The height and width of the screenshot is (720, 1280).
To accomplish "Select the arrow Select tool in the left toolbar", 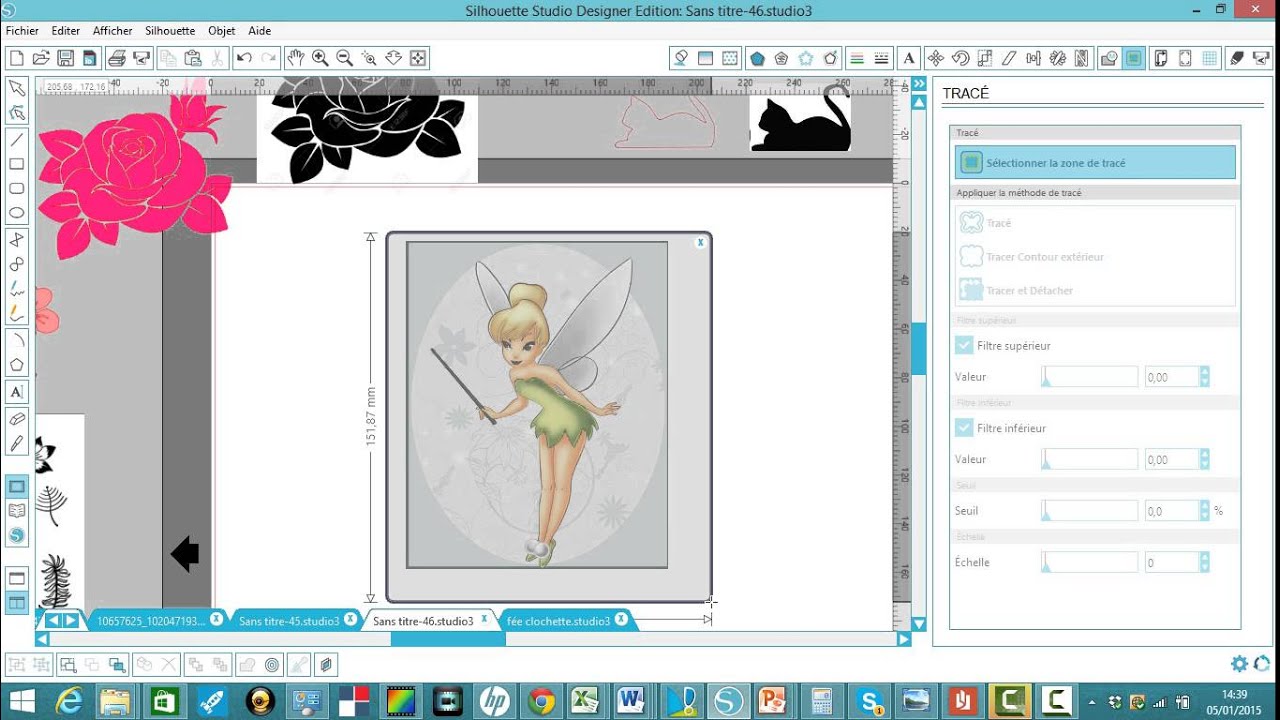I will 17,89.
